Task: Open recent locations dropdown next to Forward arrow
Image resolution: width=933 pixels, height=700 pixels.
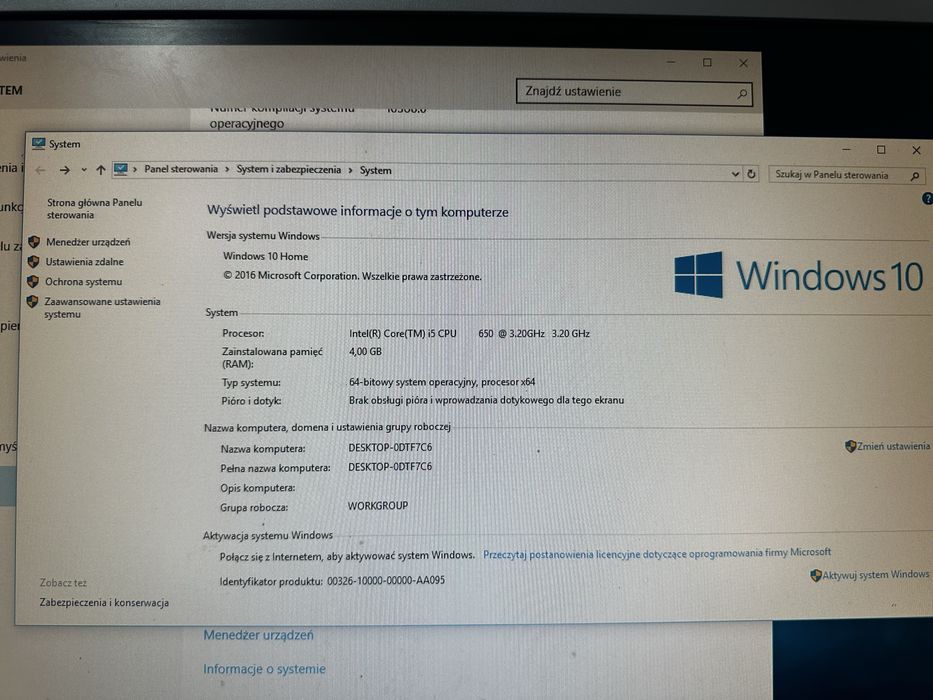Action: click(84, 170)
